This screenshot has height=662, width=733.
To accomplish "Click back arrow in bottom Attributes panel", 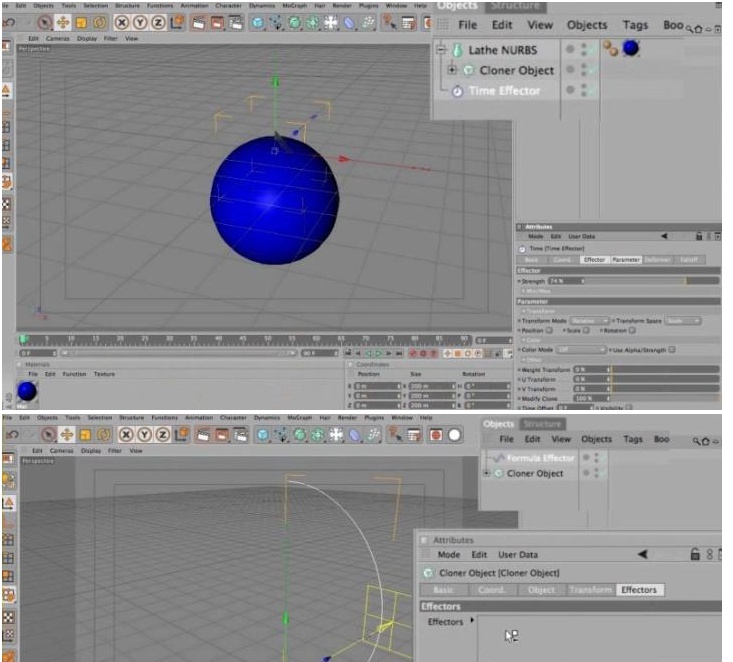I will (643, 554).
